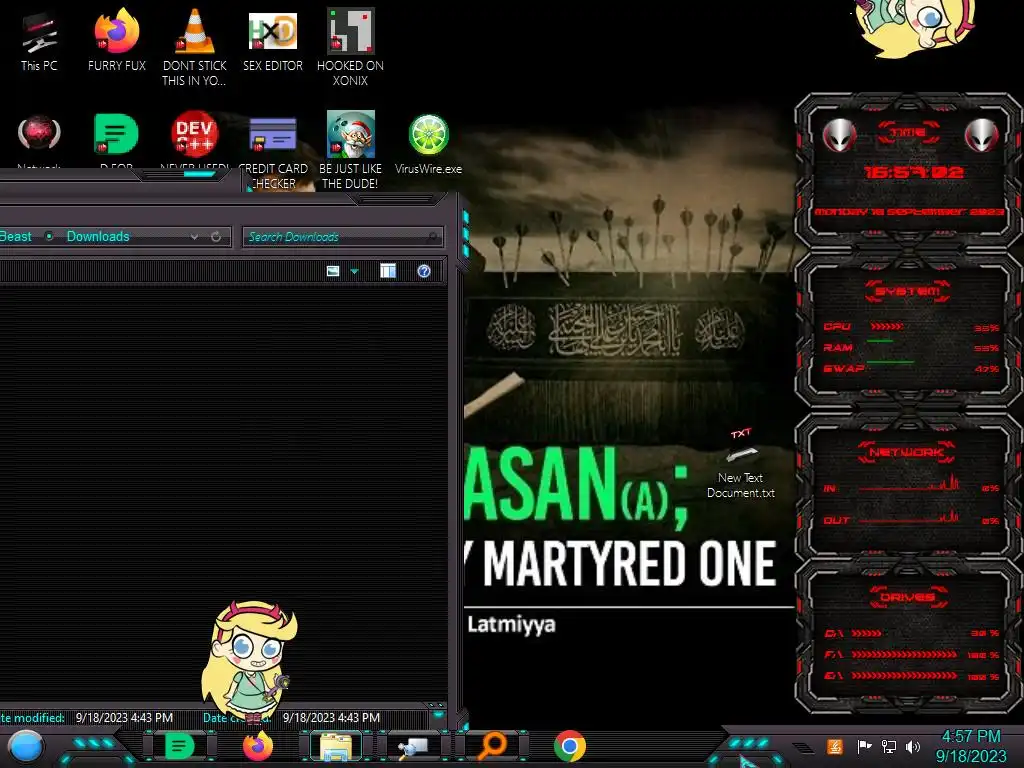Open the green chat app on the taskbar
The image size is (1024, 768).
[180, 746]
